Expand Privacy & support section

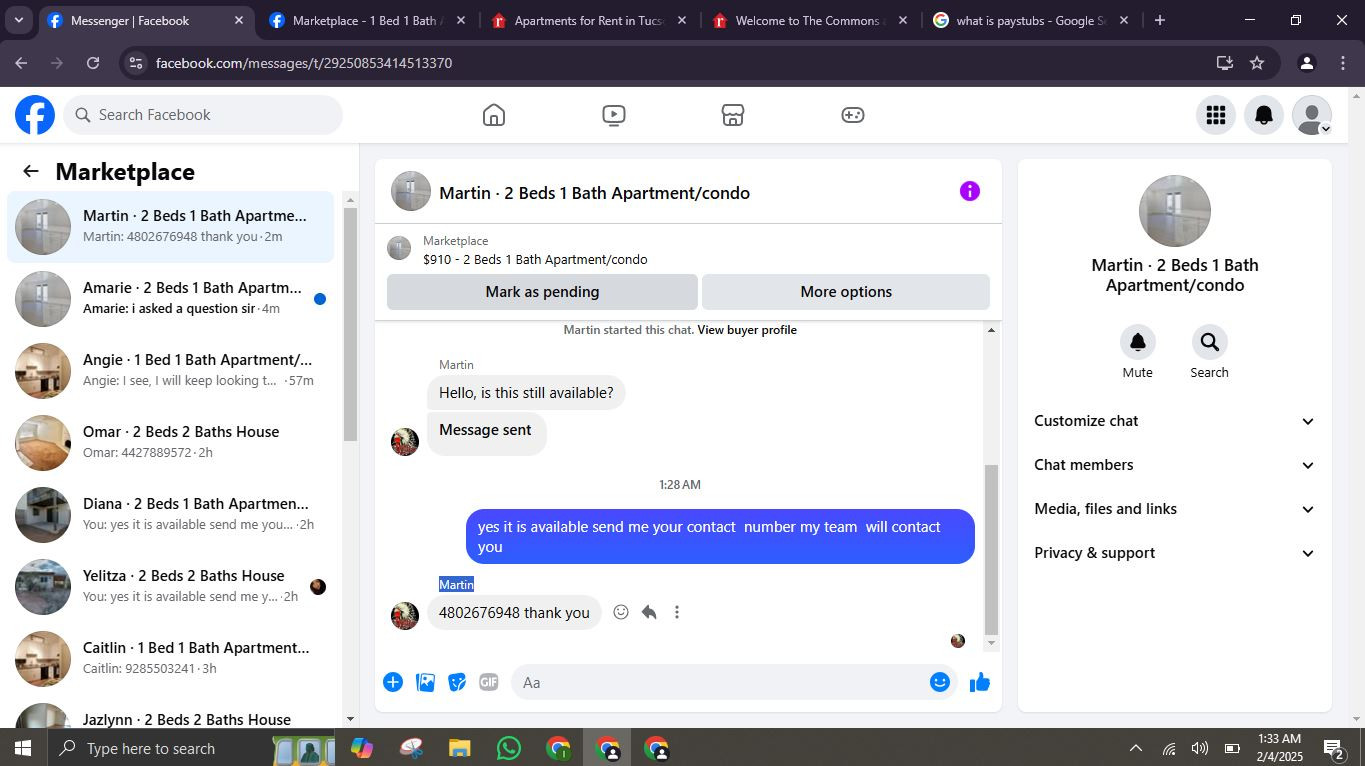coord(1175,553)
